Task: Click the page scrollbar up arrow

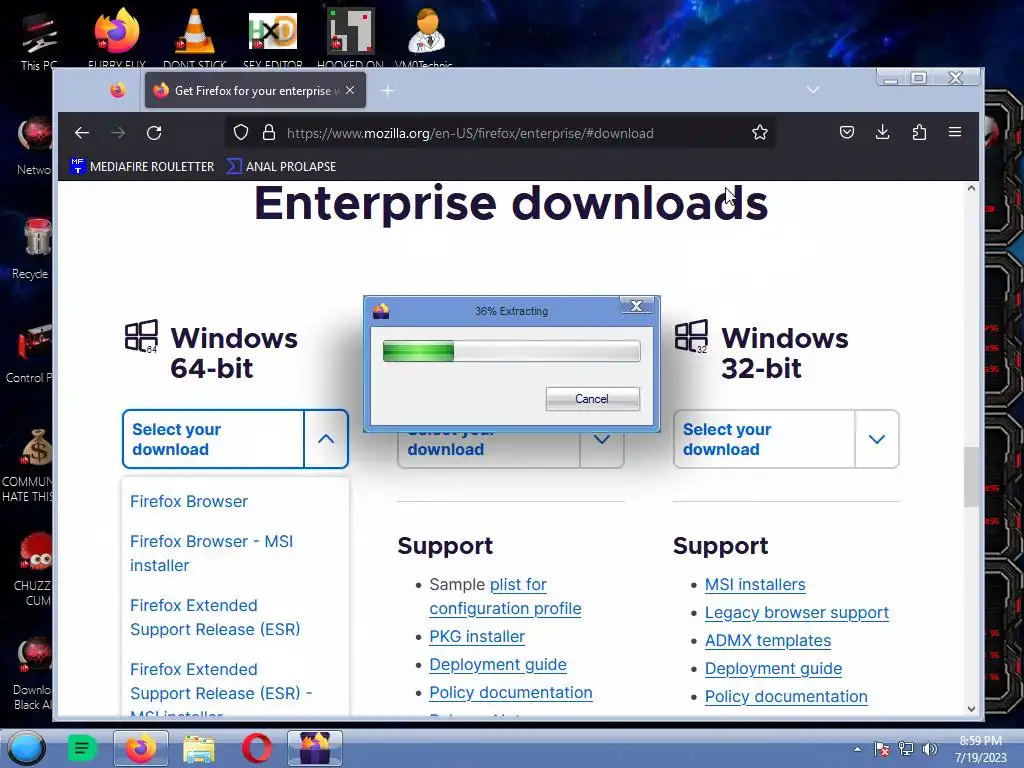Action: [971, 188]
